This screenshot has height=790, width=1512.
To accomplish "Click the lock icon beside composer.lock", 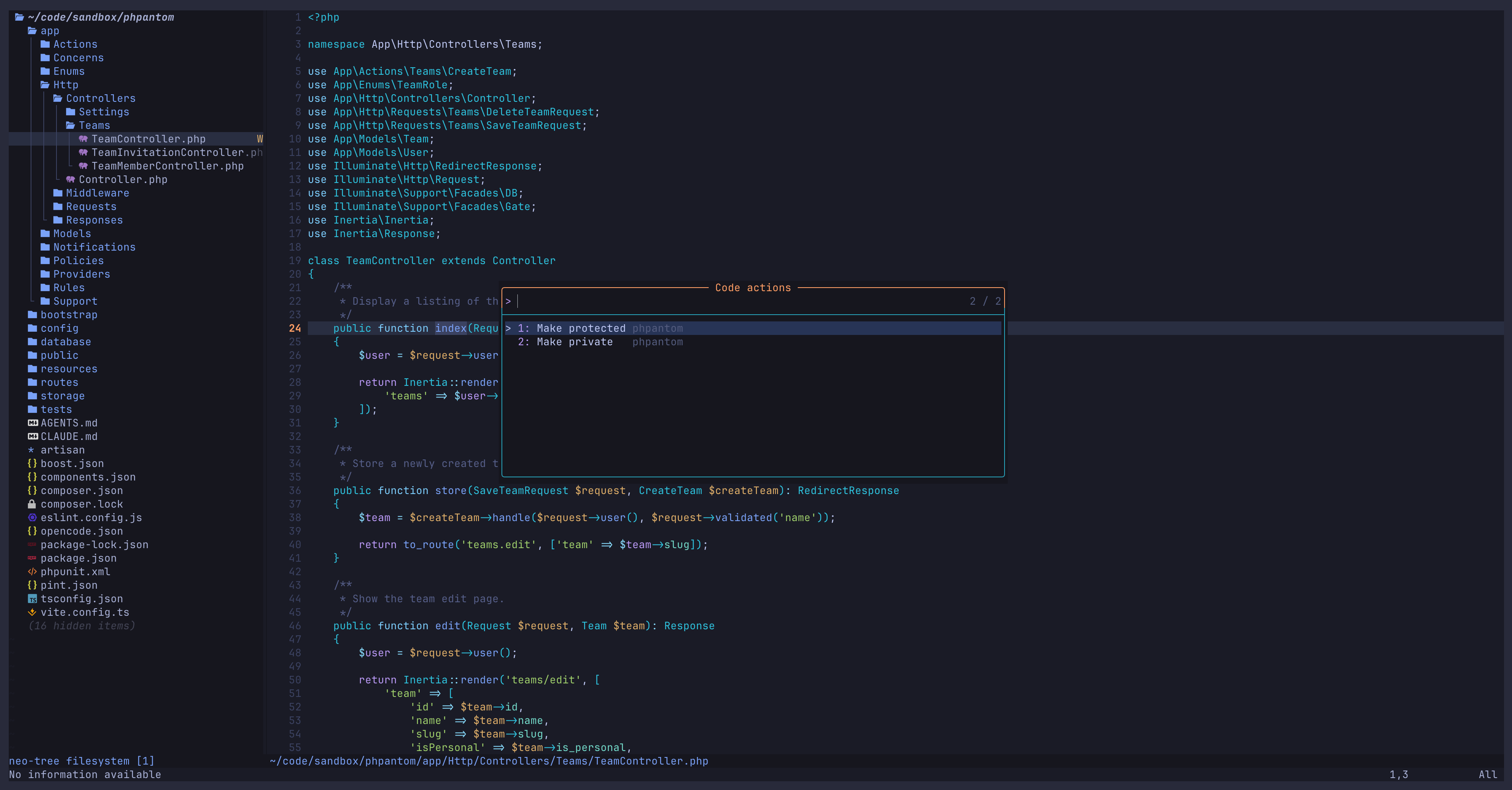I will coord(32,504).
